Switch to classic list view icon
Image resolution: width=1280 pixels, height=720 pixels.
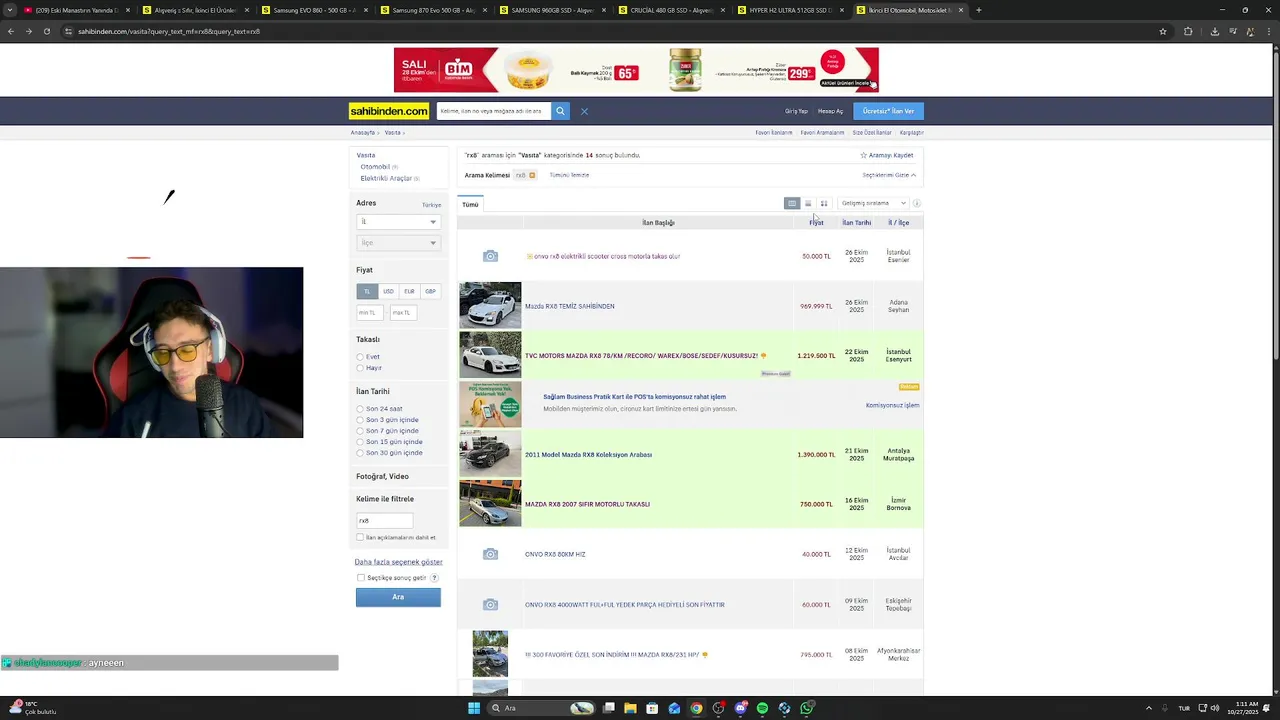click(x=792, y=203)
